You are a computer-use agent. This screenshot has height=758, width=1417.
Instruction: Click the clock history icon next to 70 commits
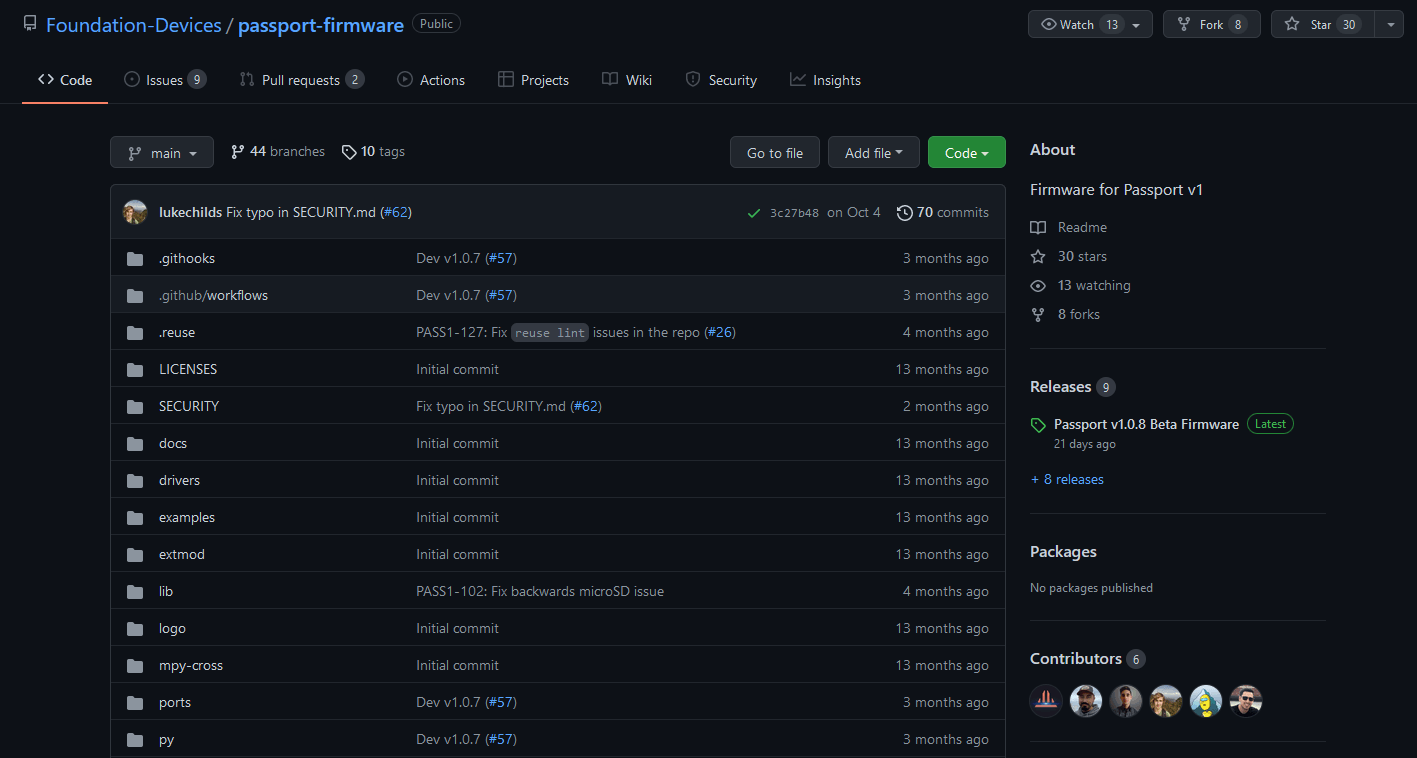[904, 213]
